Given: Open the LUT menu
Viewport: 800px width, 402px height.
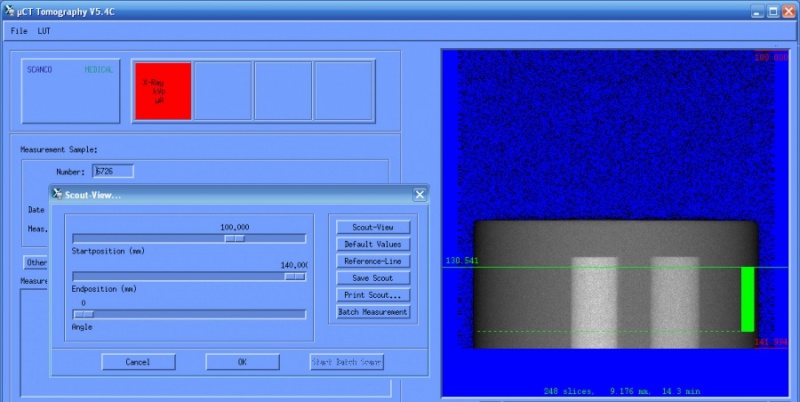Looking at the screenshot, I should point(44,31).
